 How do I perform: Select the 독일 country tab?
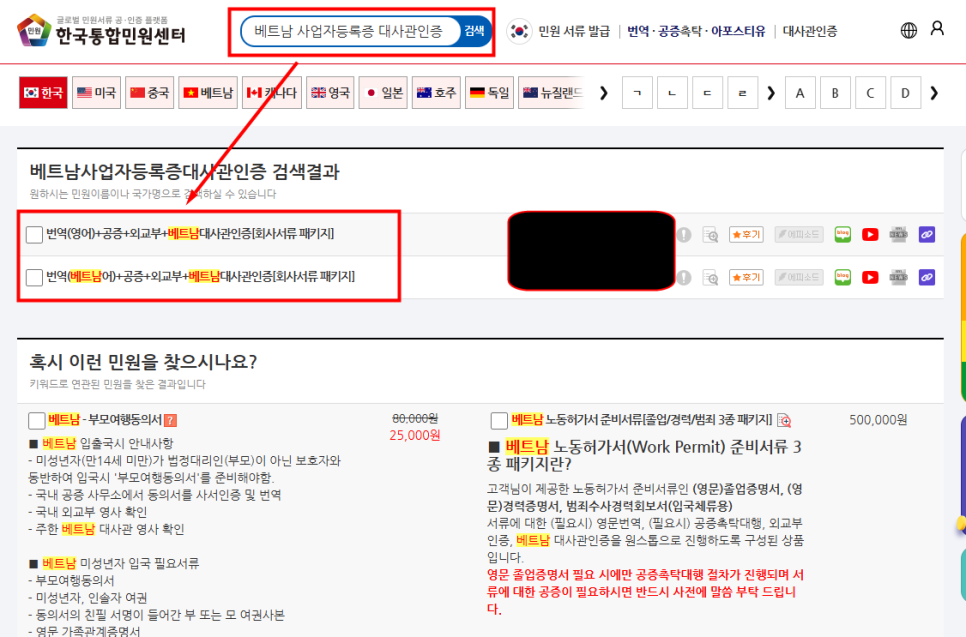coord(489,93)
